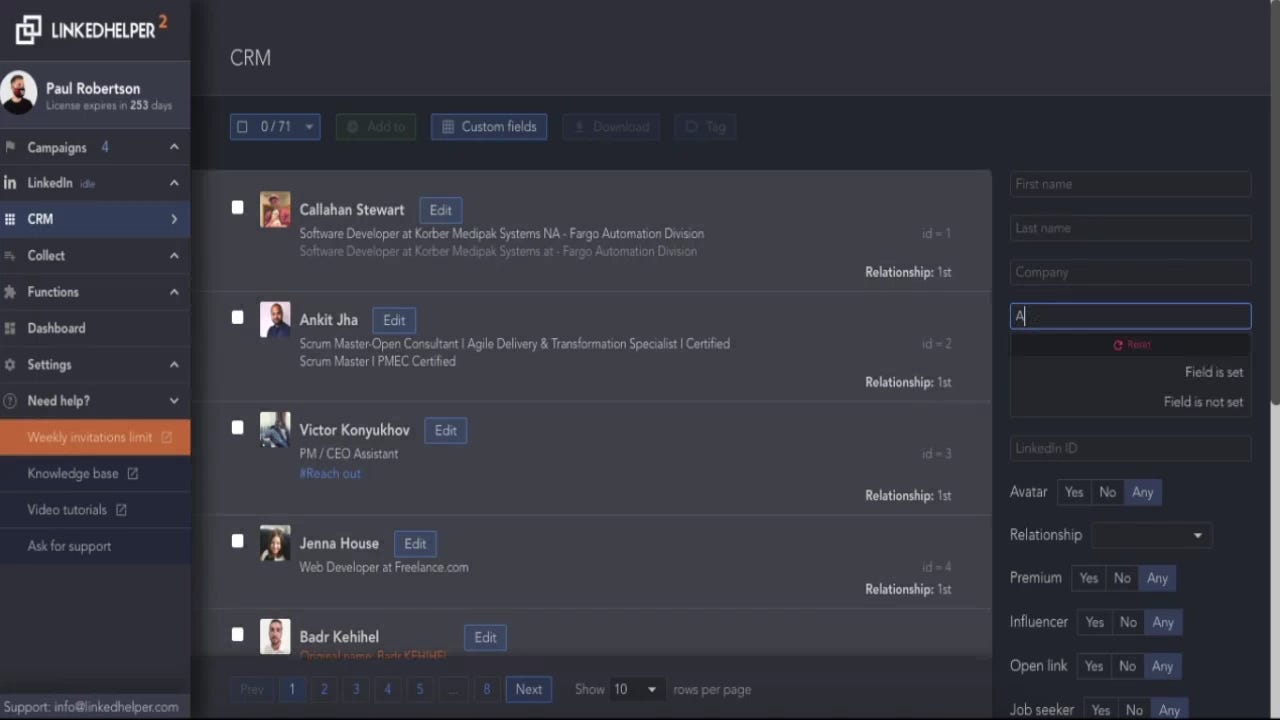This screenshot has width=1280, height=720.
Task: Select the checkbox for Ankit Jha
Action: pyautogui.click(x=237, y=318)
